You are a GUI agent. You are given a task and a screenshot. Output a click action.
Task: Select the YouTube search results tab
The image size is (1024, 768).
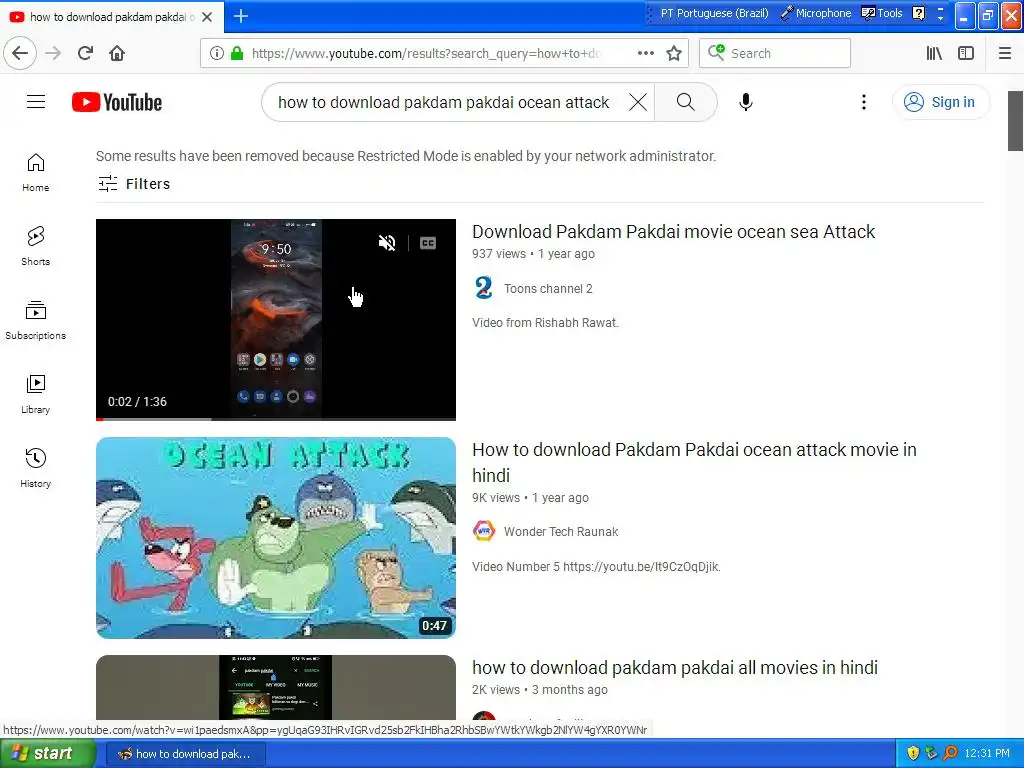(x=112, y=16)
